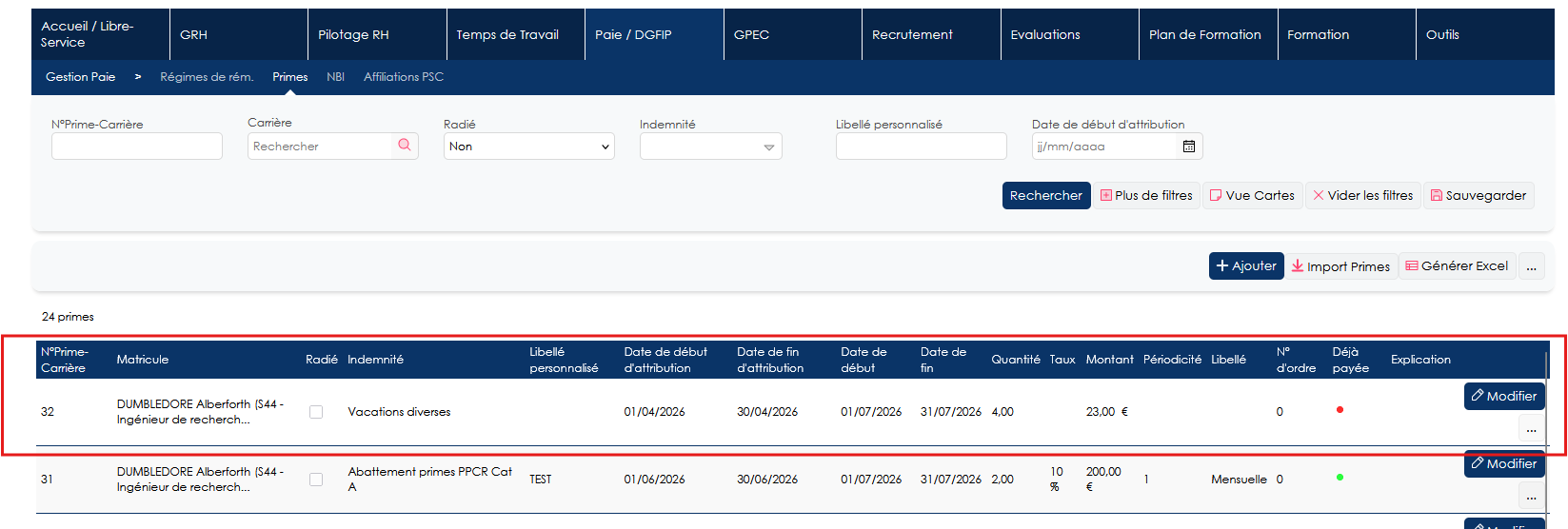Open the Temps de Travail menu
The image size is (1568, 529).
[515, 34]
